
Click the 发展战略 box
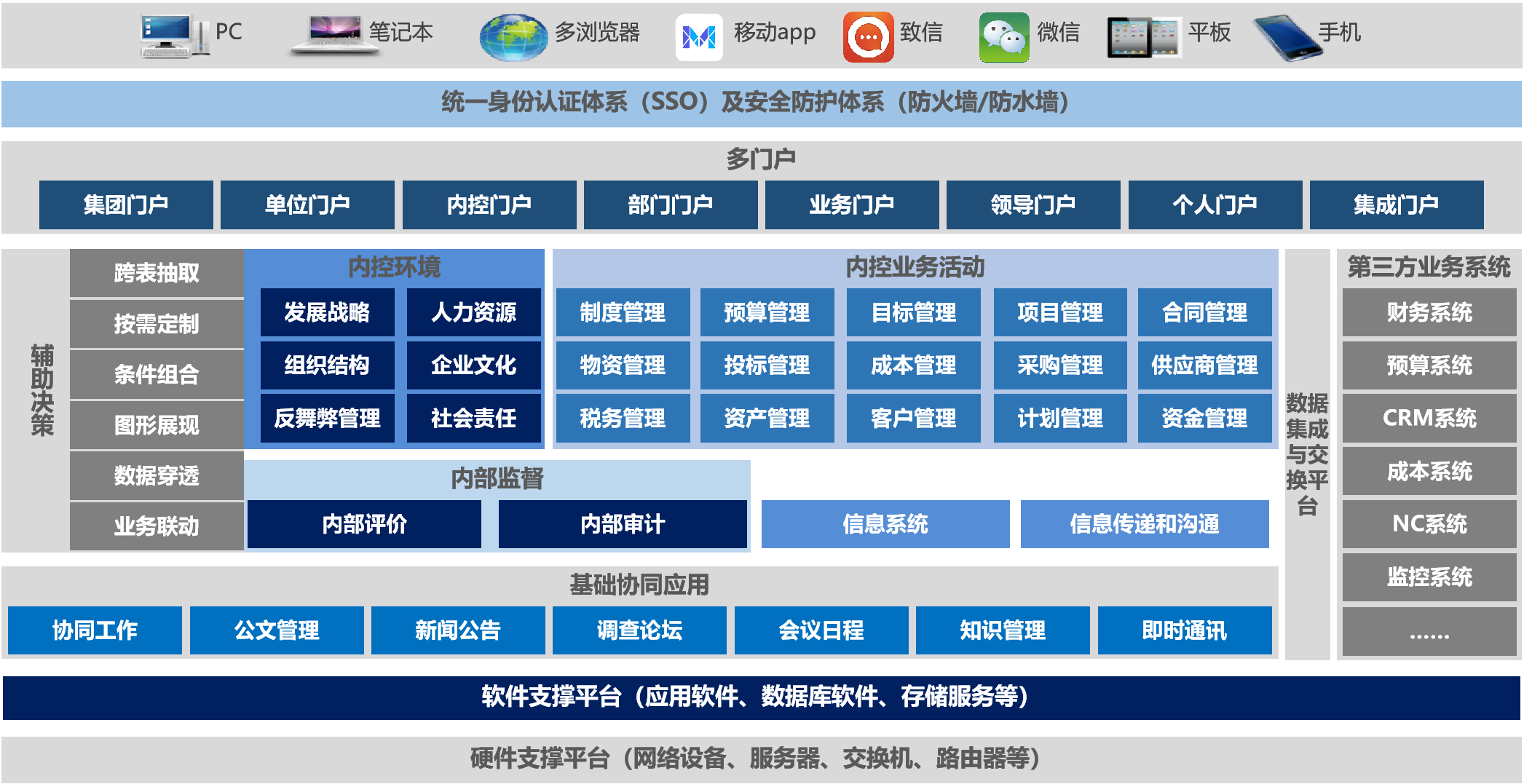[328, 312]
